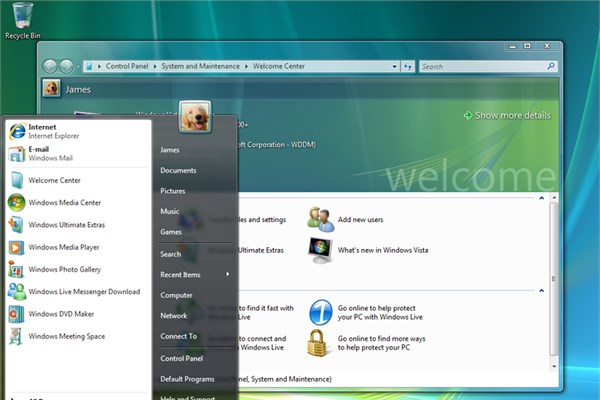Click the scrollbar up arrow in Welcome Center

click(x=554, y=198)
